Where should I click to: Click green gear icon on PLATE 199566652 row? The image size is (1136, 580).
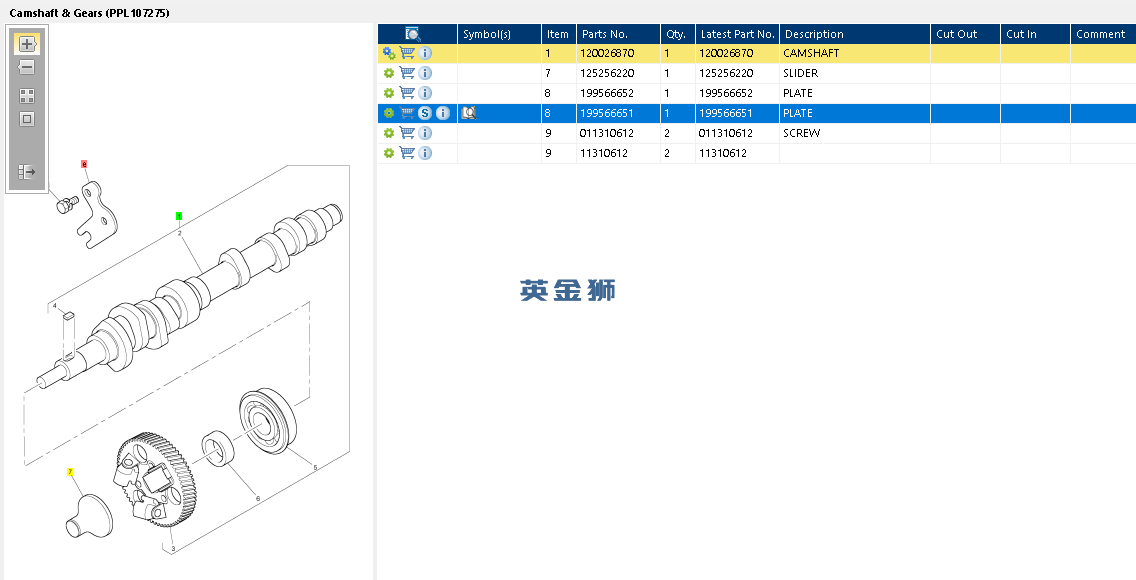(389, 93)
